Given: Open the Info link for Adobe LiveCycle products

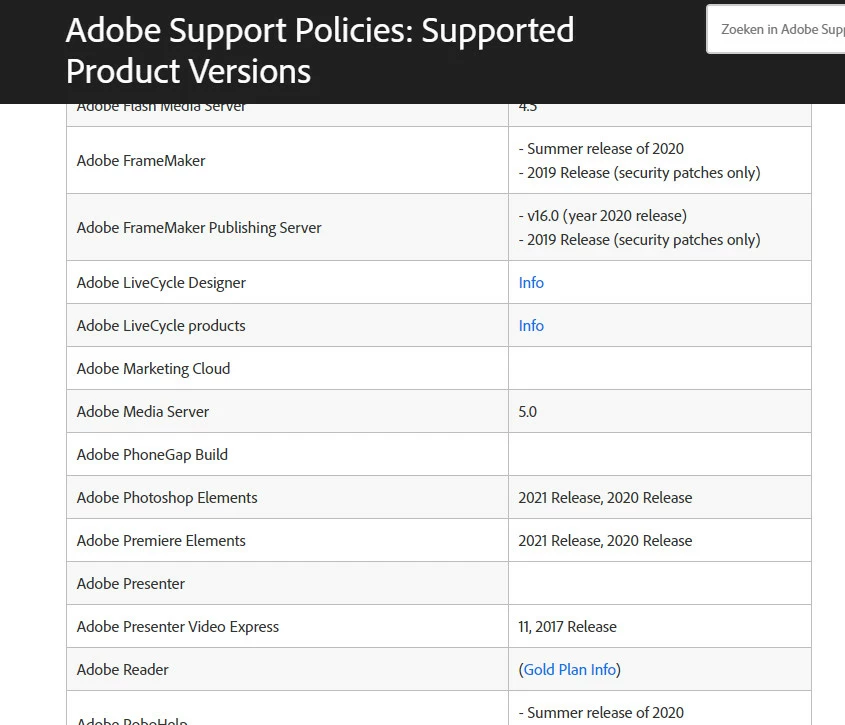Looking at the screenshot, I should pyautogui.click(x=531, y=326).
